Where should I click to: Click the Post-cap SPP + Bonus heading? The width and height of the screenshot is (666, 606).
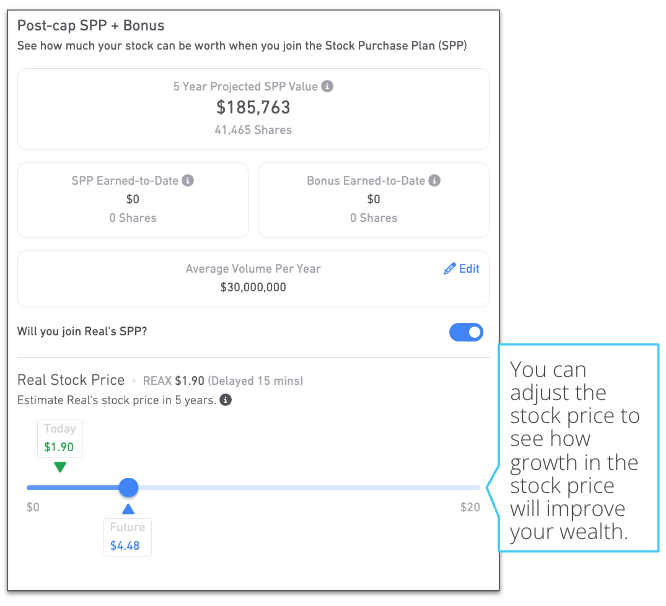(91, 25)
